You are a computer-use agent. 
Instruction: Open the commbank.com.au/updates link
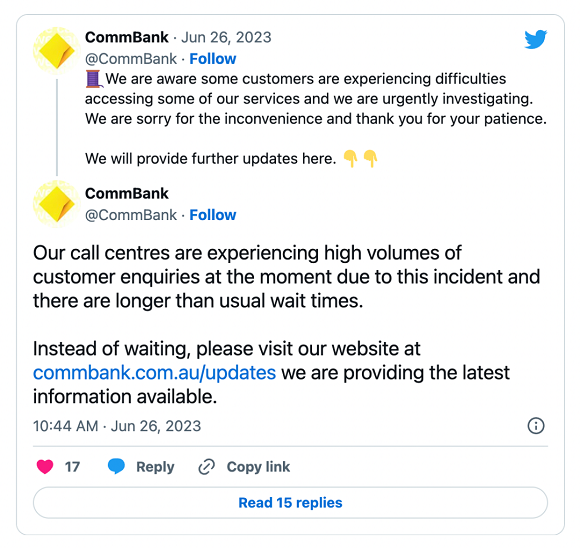click(154, 373)
